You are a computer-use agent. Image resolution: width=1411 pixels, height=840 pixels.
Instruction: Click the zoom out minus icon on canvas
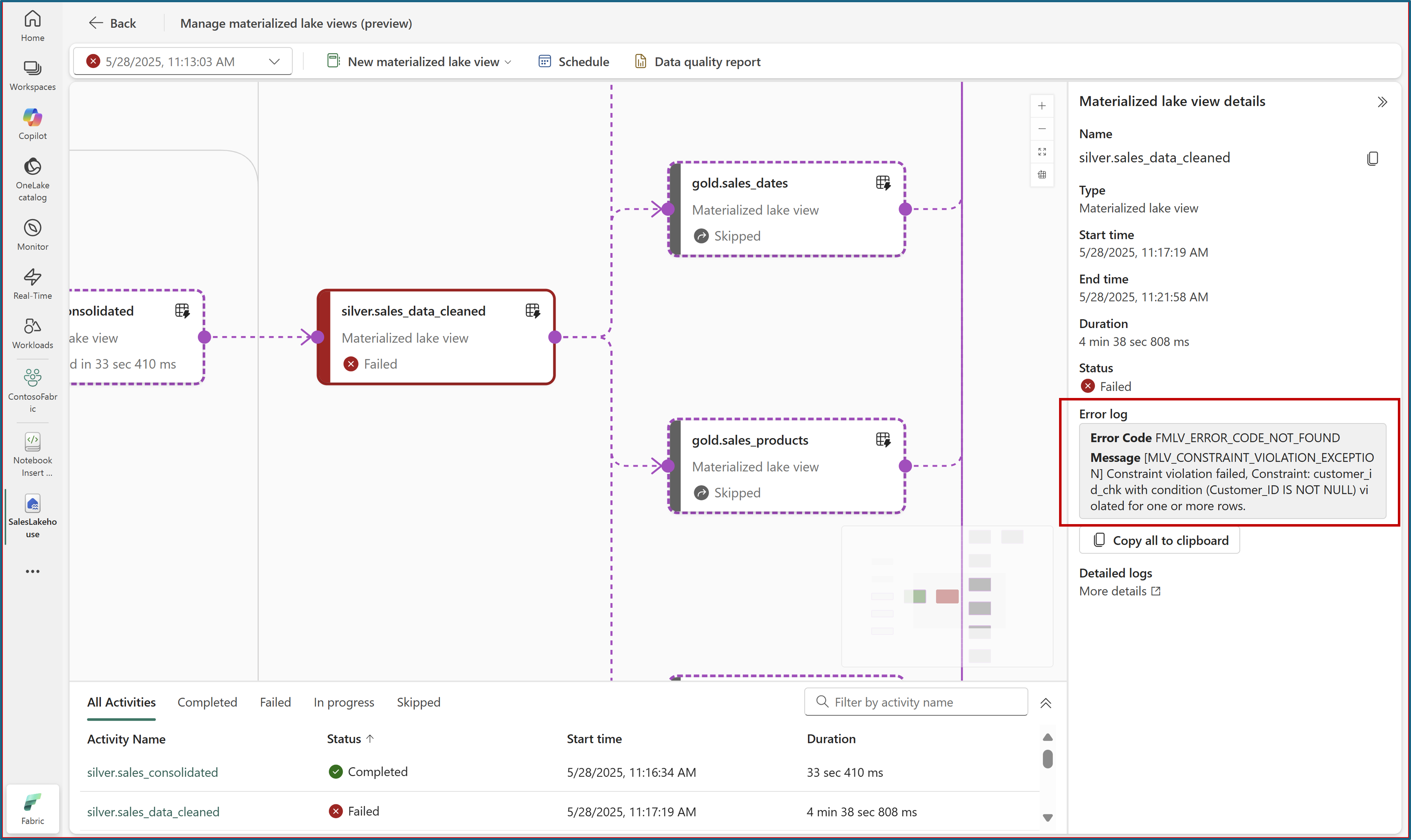[1041, 129]
